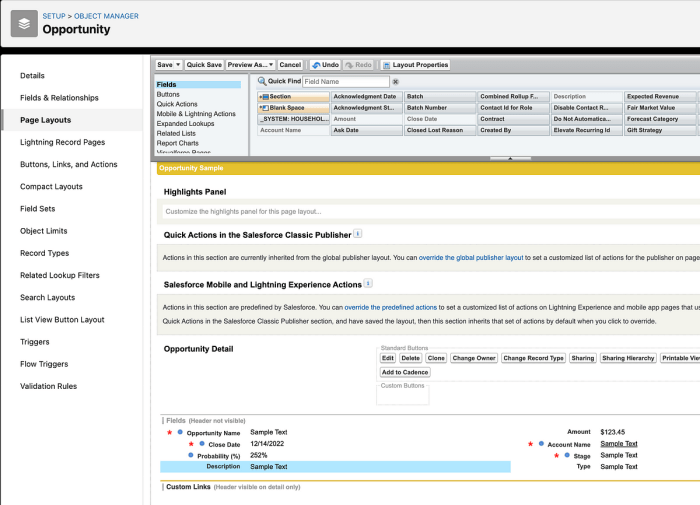This screenshot has width=700, height=505.
Task: Click the Edit standard button
Action: [388, 358]
